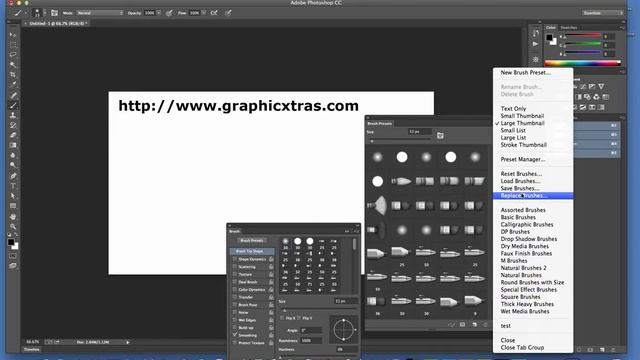Enable Transfer checkbox
The height and width of the screenshot is (360, 640).
pyautogui.click(x=235, y=297)
